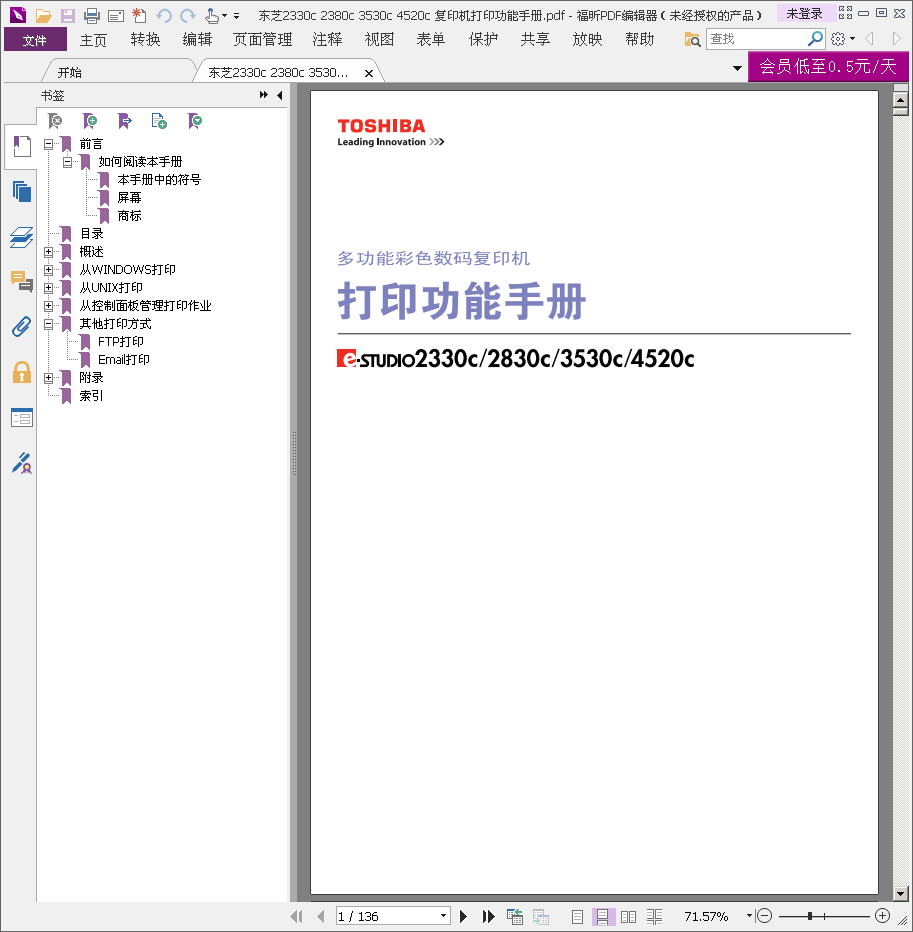This screenshot has height=932, width=913.
Task: Zoom out with the minus button
Action: 766,916
